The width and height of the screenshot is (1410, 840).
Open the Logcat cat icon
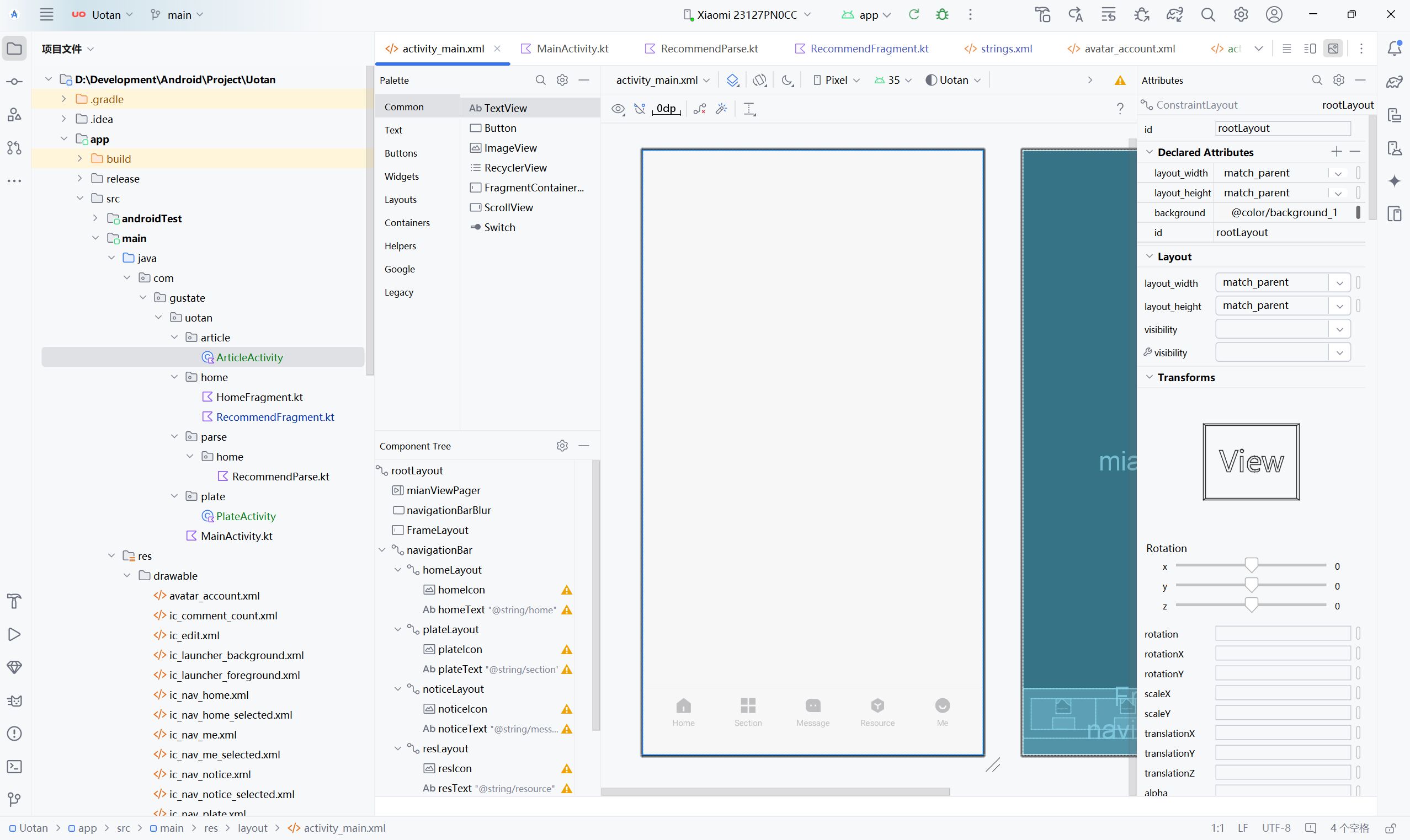click(x=15, y=701)
